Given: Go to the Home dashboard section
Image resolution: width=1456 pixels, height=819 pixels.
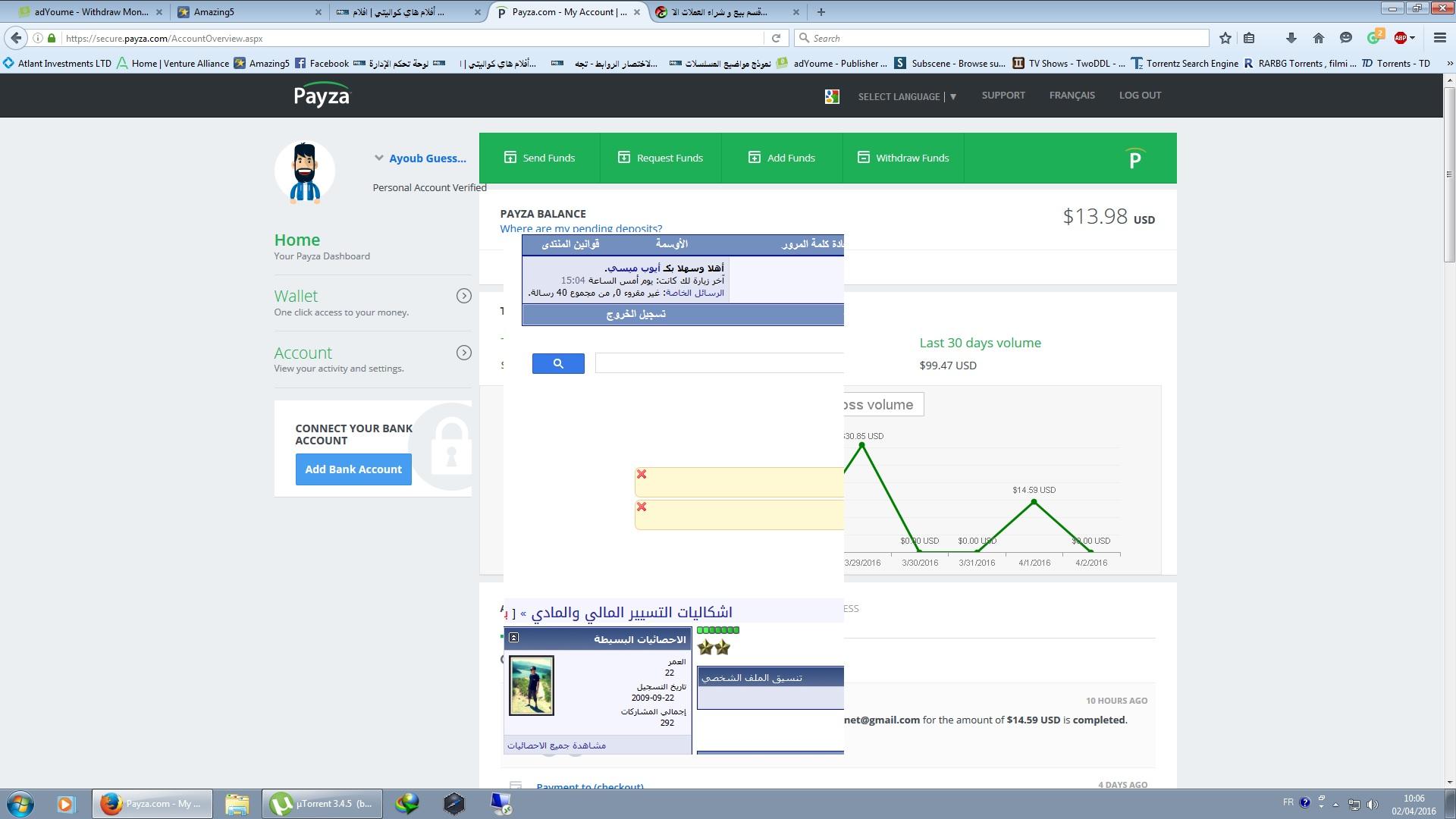Looking at the screenshot, I should (297, 240).
